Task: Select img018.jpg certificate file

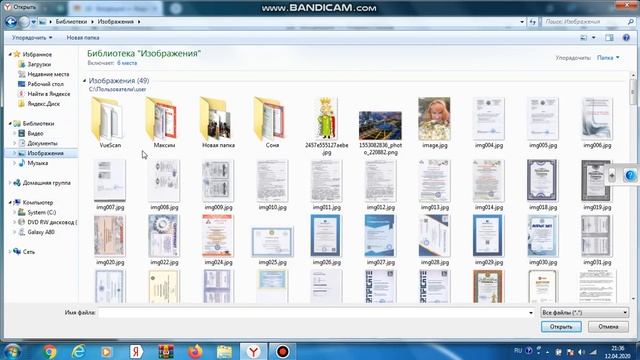Action: [542, 184]
